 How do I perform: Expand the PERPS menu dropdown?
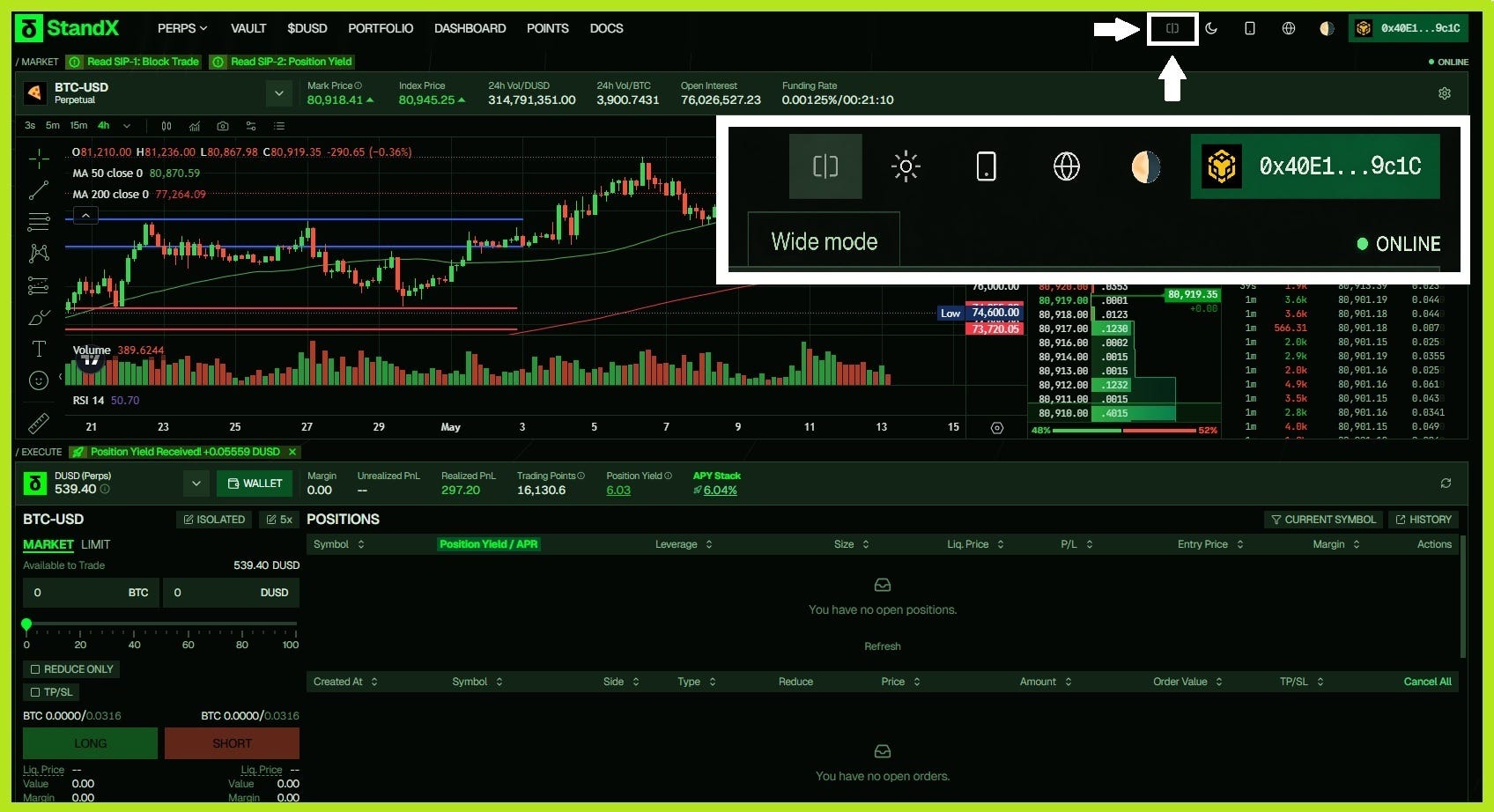182,28
